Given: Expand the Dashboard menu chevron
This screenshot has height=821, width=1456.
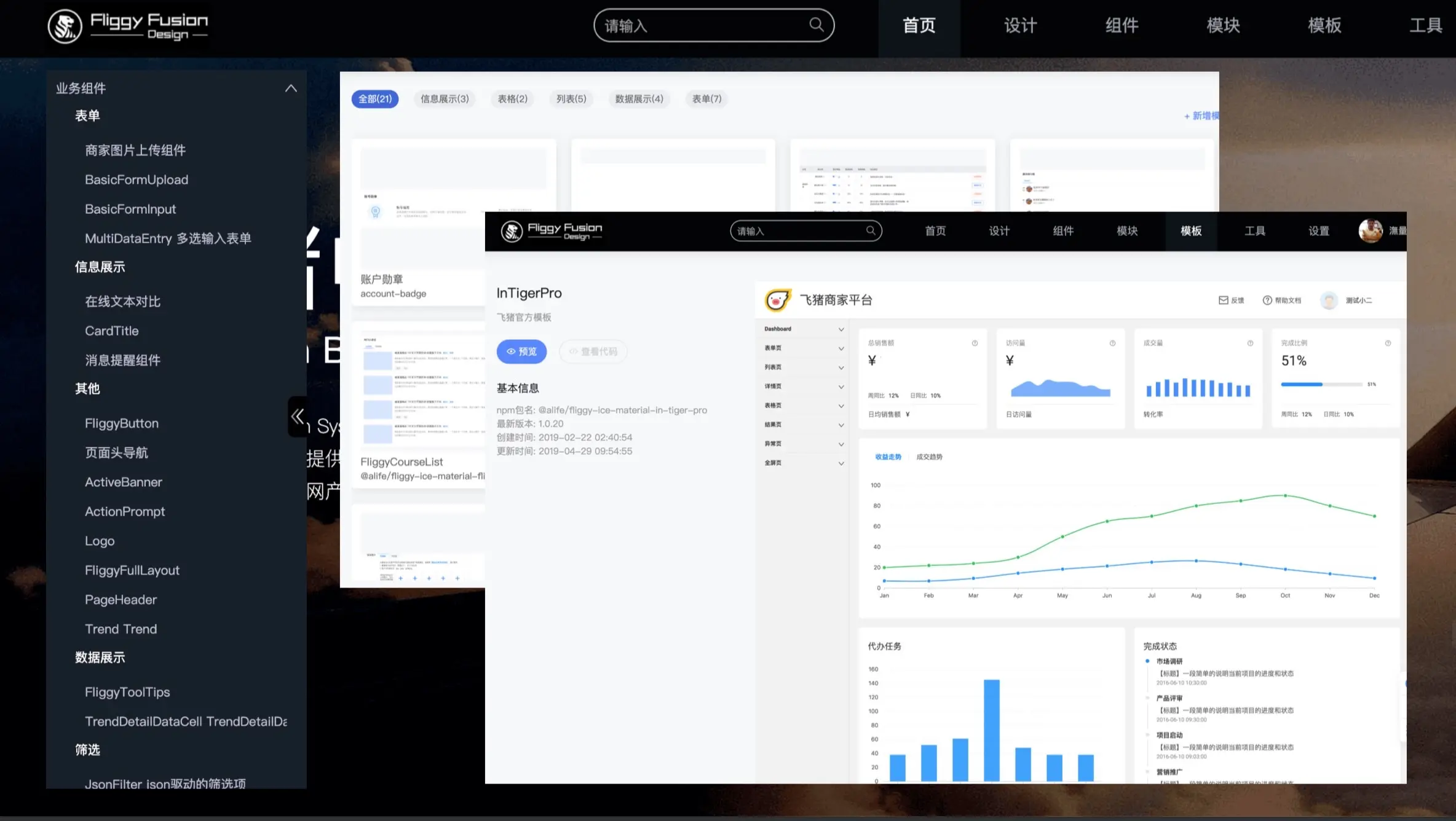Looking at the screenshot, I should pos(841,329).
